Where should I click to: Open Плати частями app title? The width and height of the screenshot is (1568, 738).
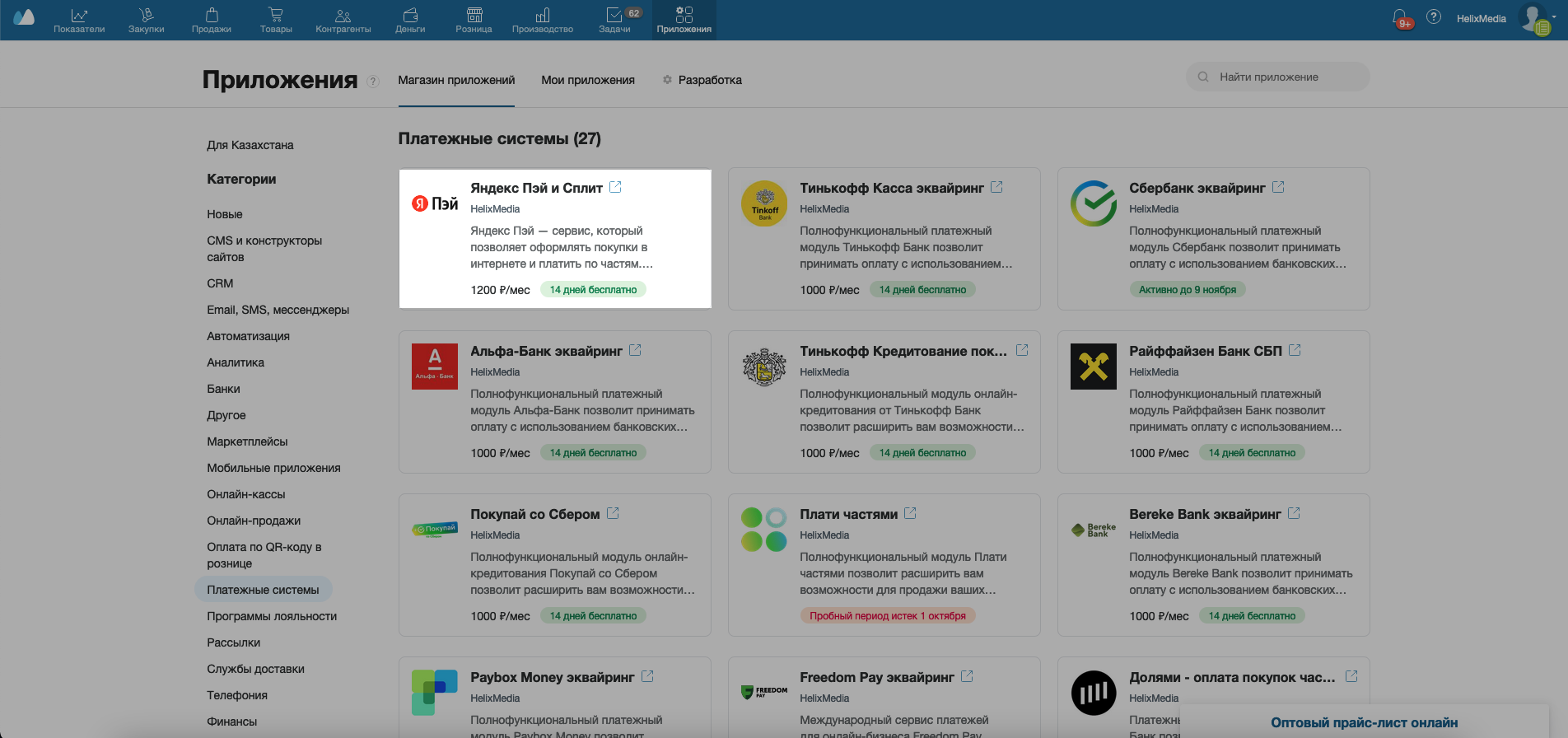849,514
